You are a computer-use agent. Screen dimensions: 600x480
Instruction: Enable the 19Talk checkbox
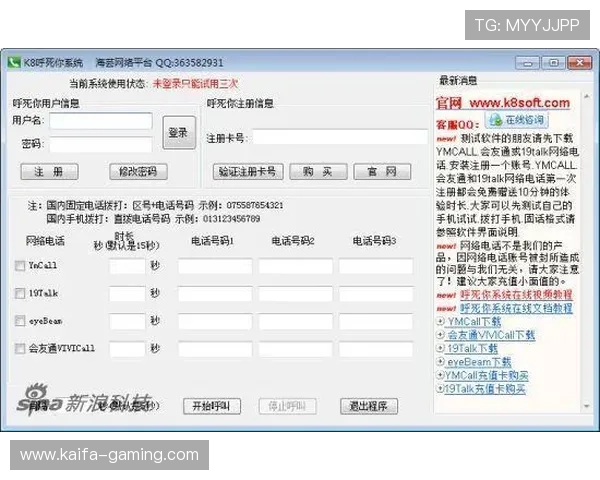point(20,293)
